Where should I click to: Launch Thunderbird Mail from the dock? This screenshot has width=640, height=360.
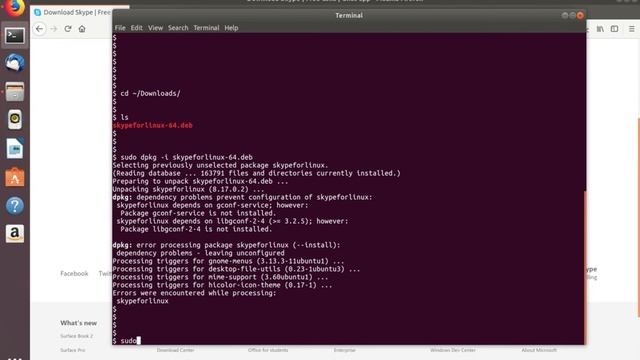(15, 63)
